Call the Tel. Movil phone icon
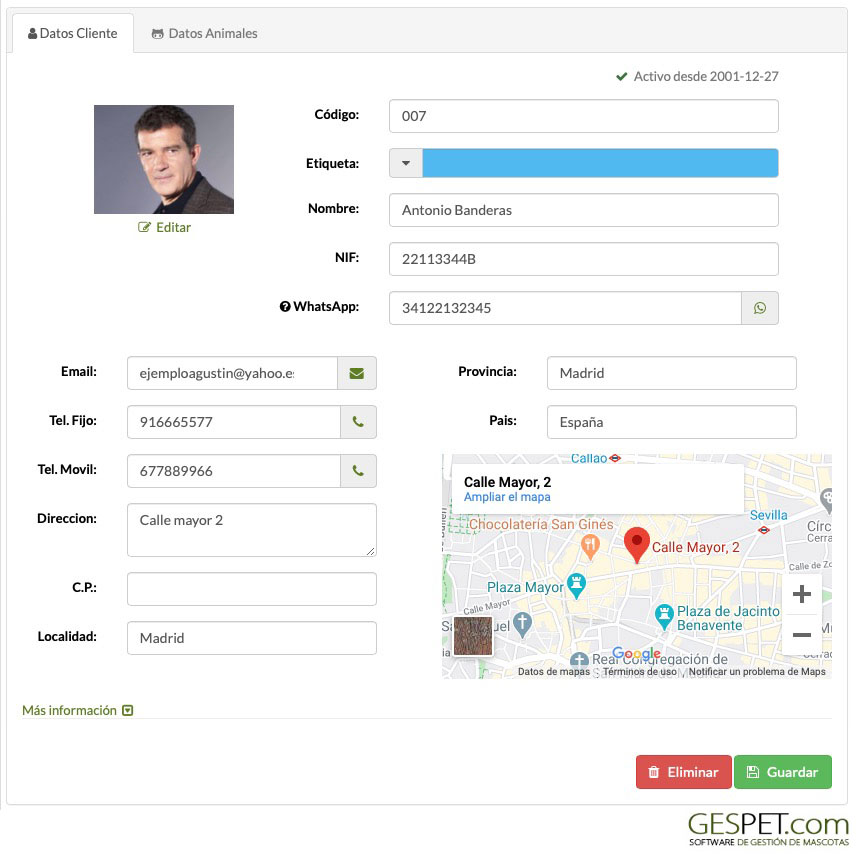The width and height of the screenshot is (857, 858). (358, 471)
